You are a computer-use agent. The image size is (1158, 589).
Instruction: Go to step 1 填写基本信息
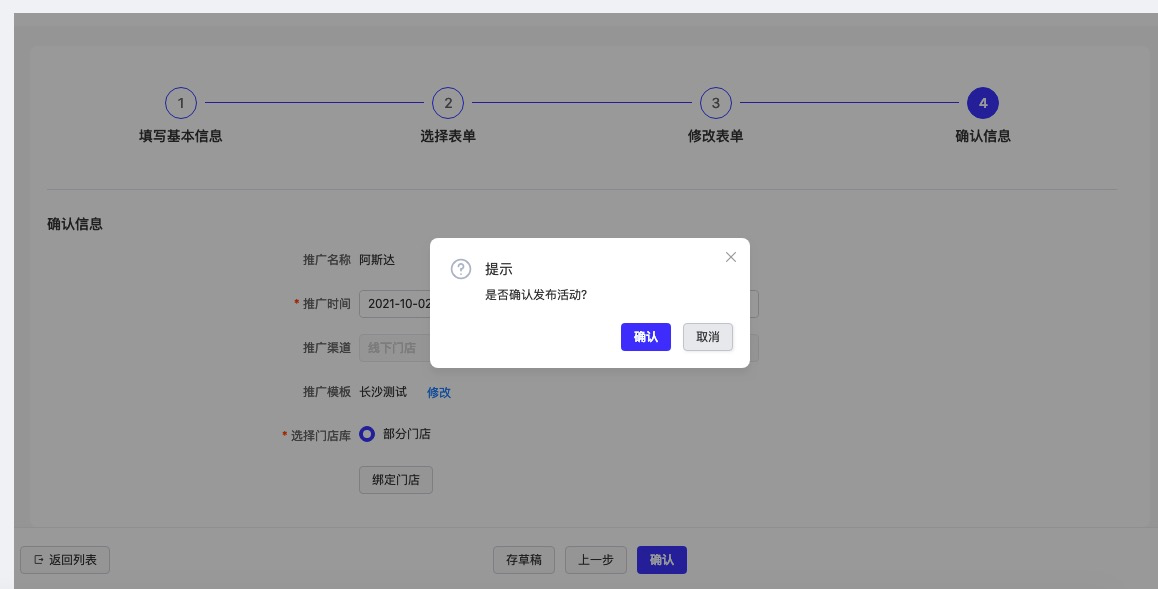[181, 103]
